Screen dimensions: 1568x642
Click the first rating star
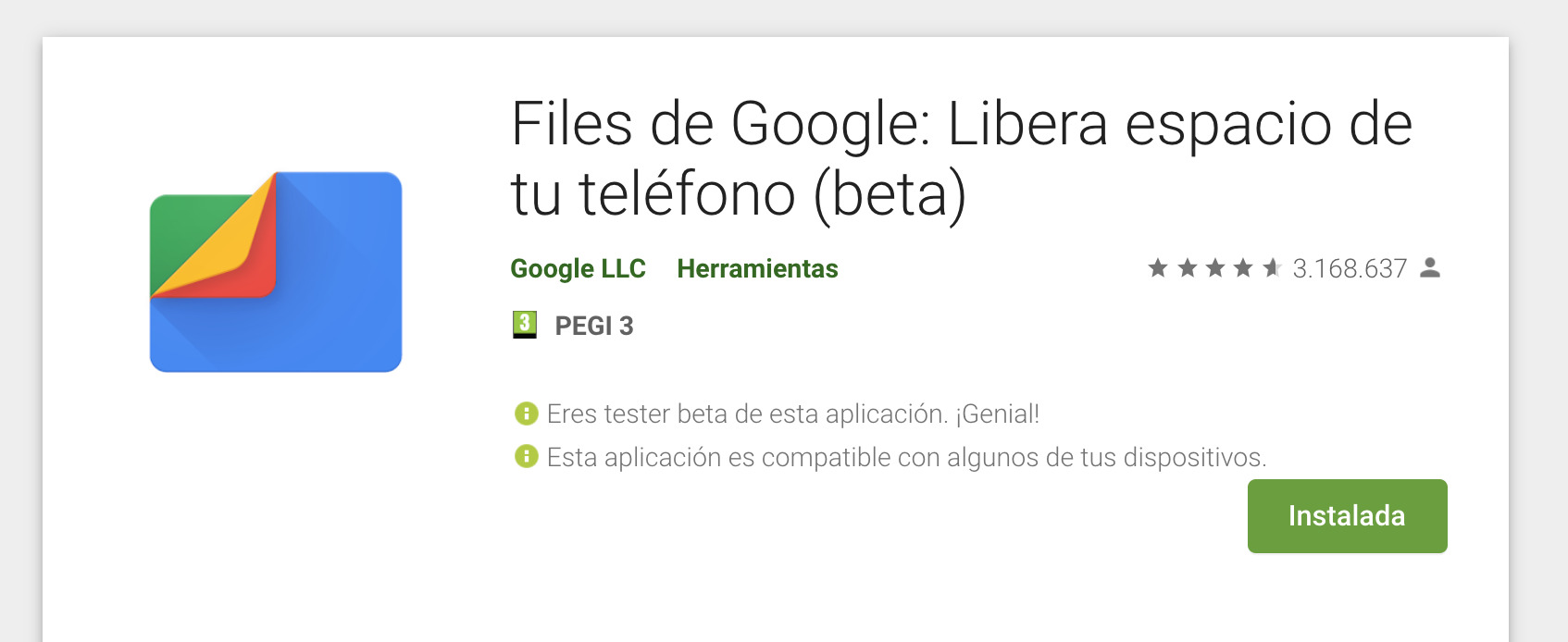1158,268
